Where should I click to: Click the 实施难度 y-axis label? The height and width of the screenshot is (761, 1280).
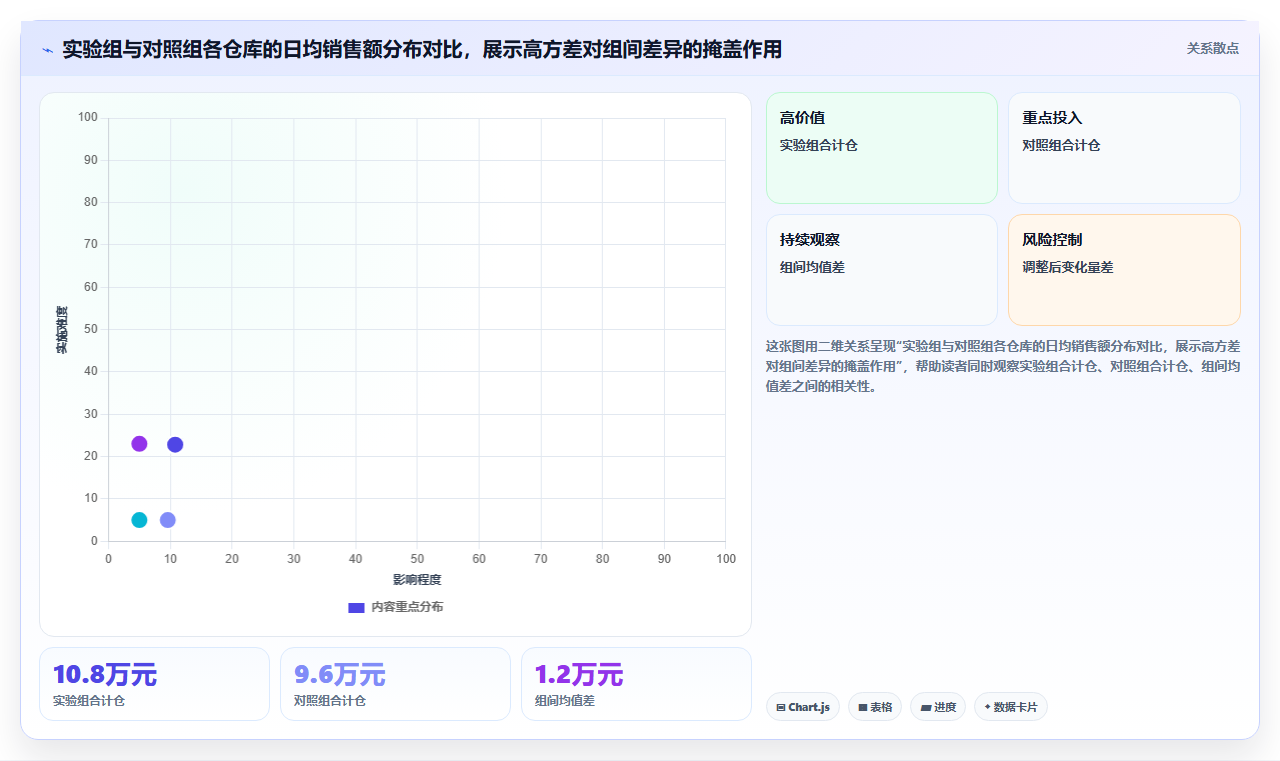[62, 329]
